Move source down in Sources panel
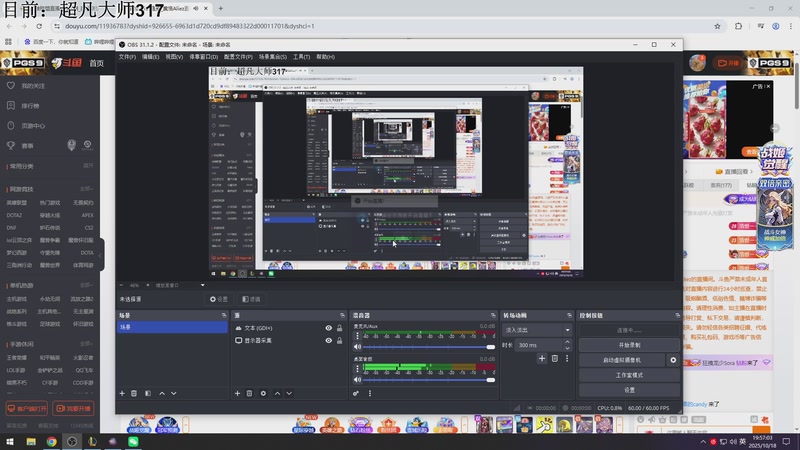 pos(289,393)
